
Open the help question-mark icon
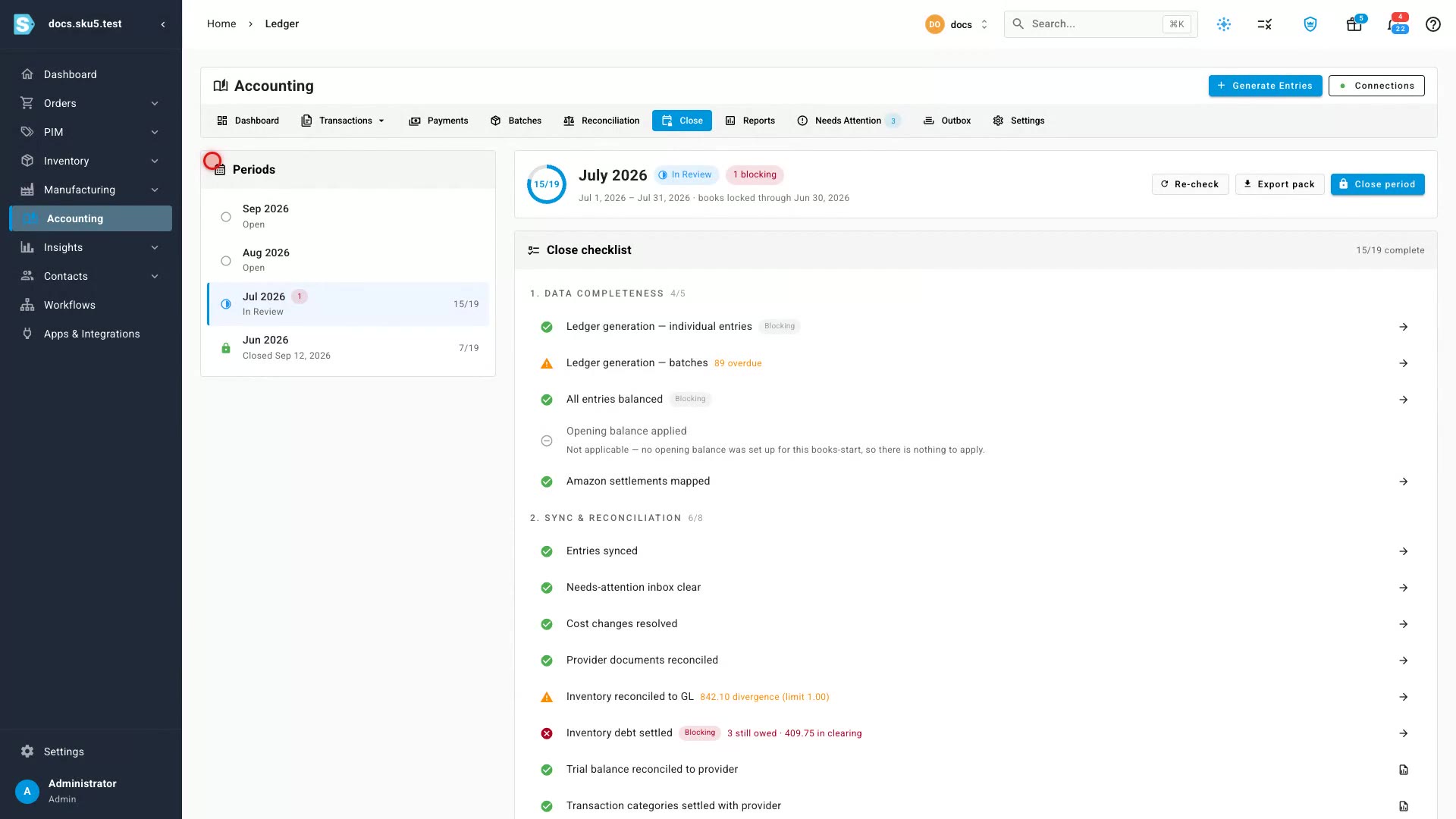point(1432,24)
